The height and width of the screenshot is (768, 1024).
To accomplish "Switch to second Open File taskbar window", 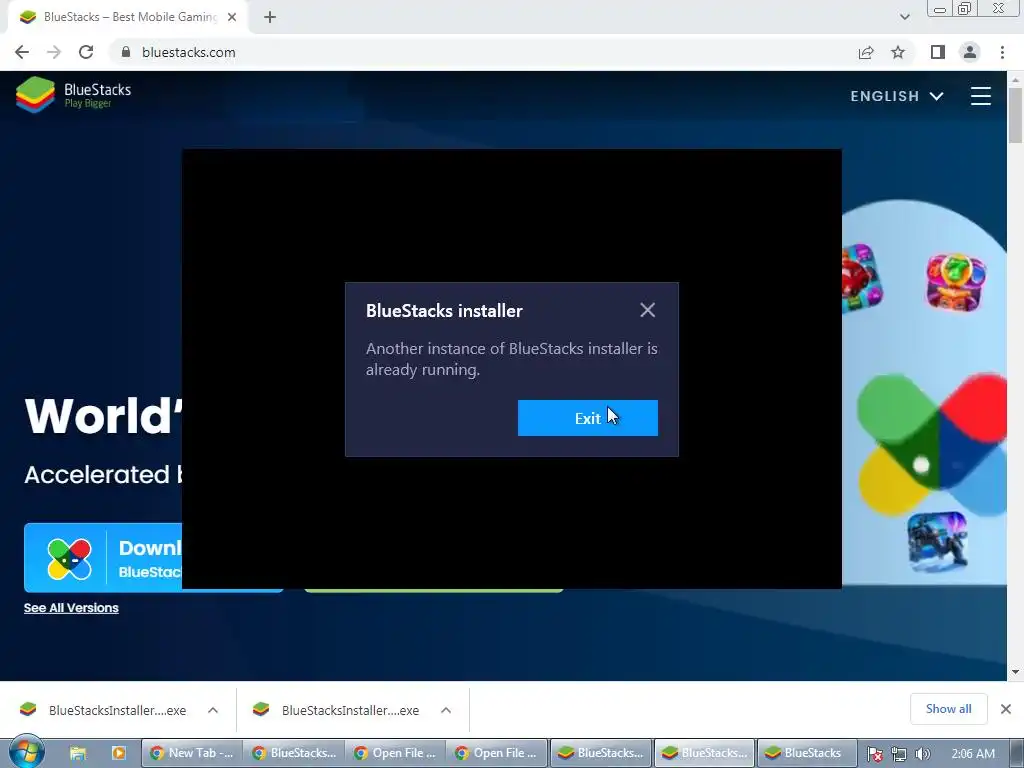I will pos(498,754).
